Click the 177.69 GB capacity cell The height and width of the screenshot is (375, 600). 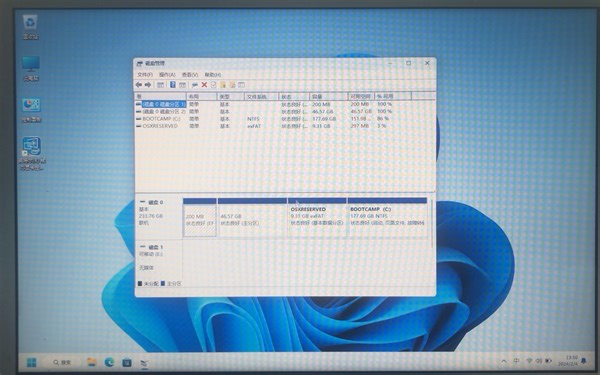point(324,119)
